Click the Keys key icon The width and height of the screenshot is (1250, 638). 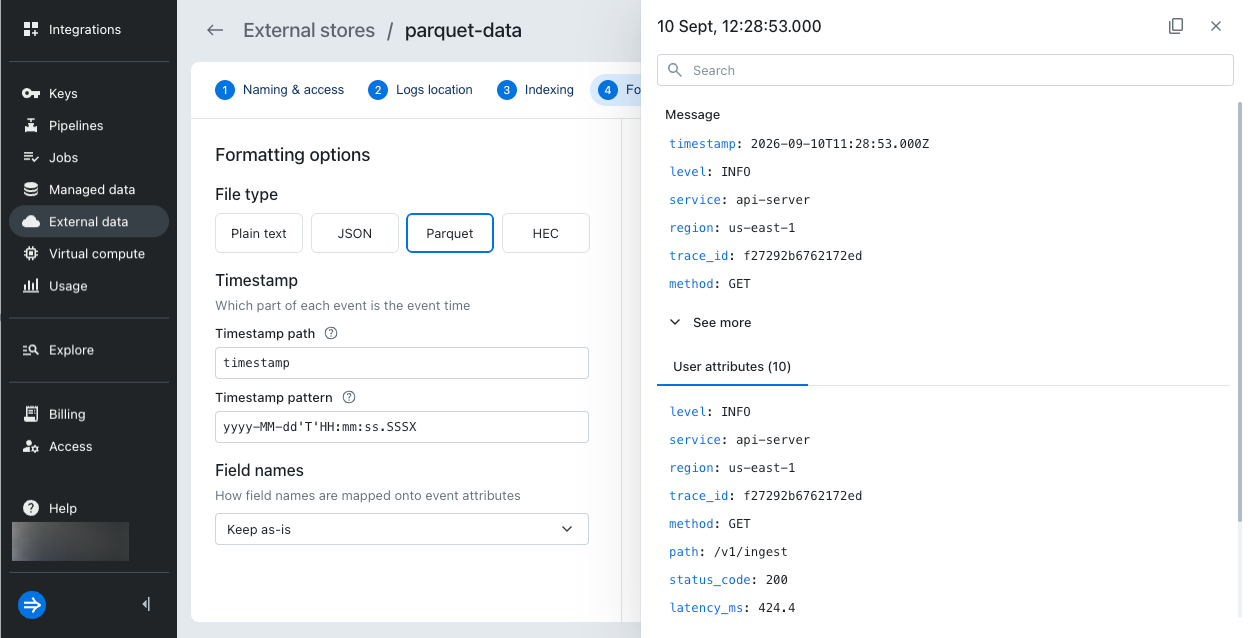(31, 93)
